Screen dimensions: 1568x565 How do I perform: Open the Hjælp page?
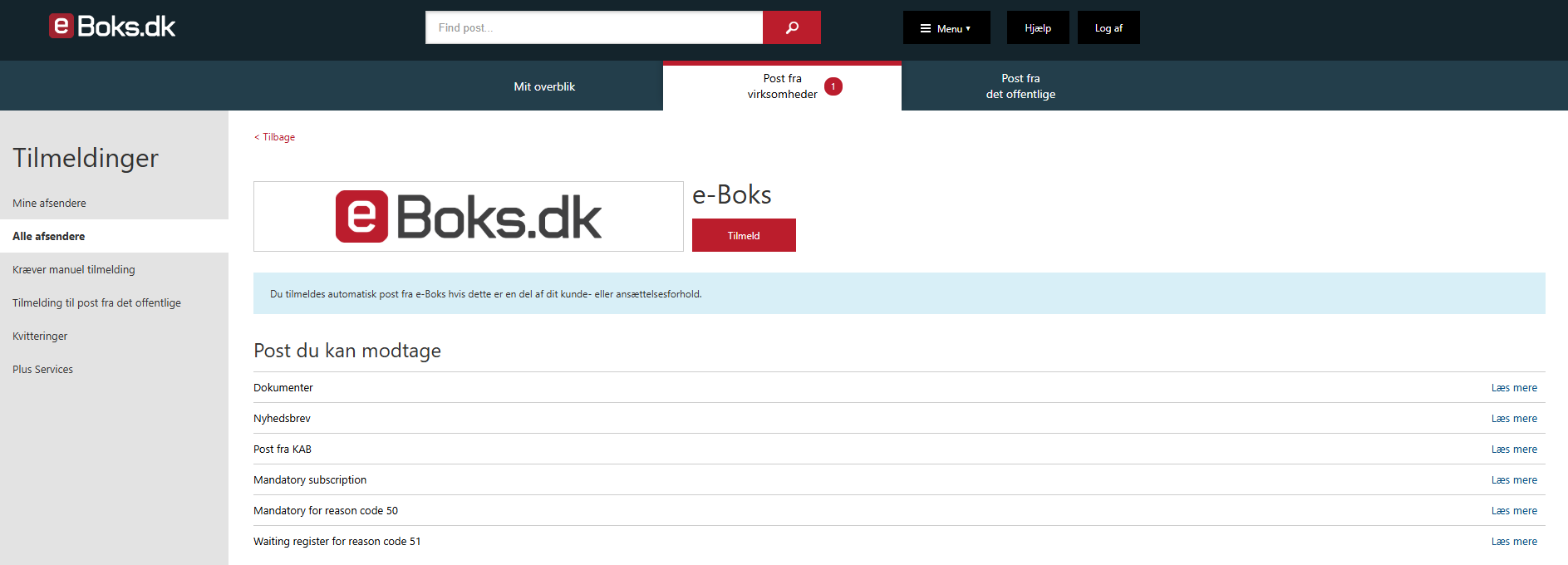[1038, 27]
